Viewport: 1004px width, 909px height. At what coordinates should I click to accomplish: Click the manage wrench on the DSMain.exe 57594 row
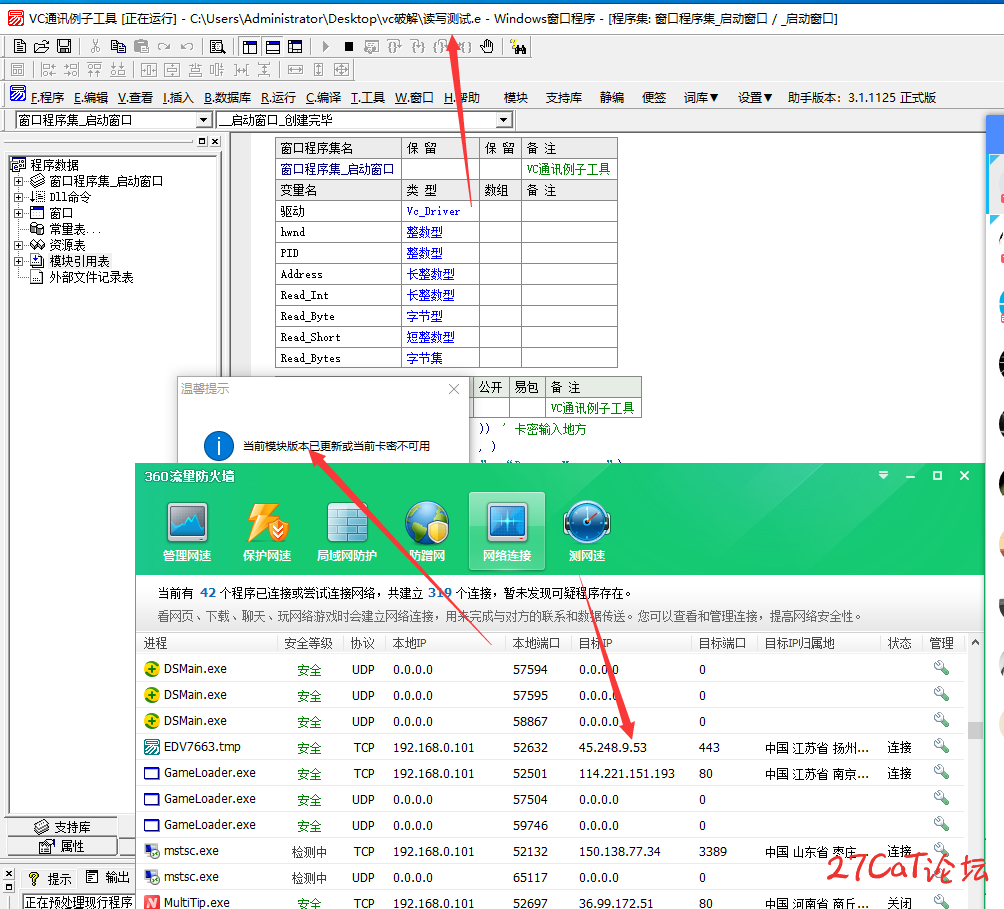[941, 668]
